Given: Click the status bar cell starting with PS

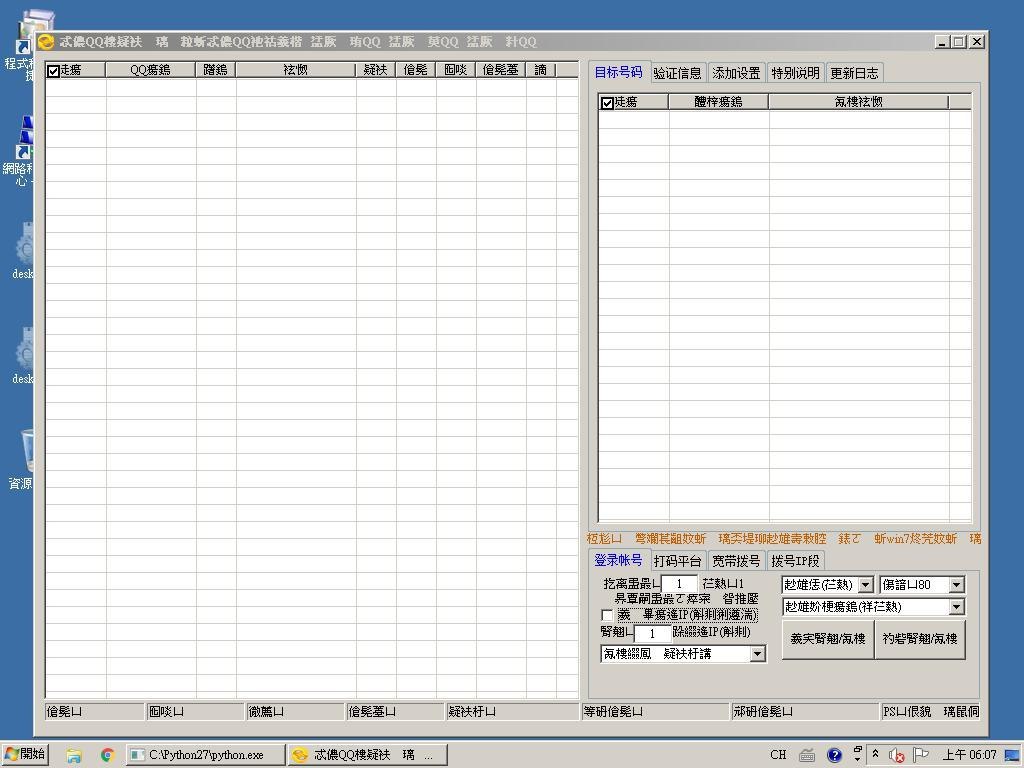Looking at the screenshot, I should point(930,712).
